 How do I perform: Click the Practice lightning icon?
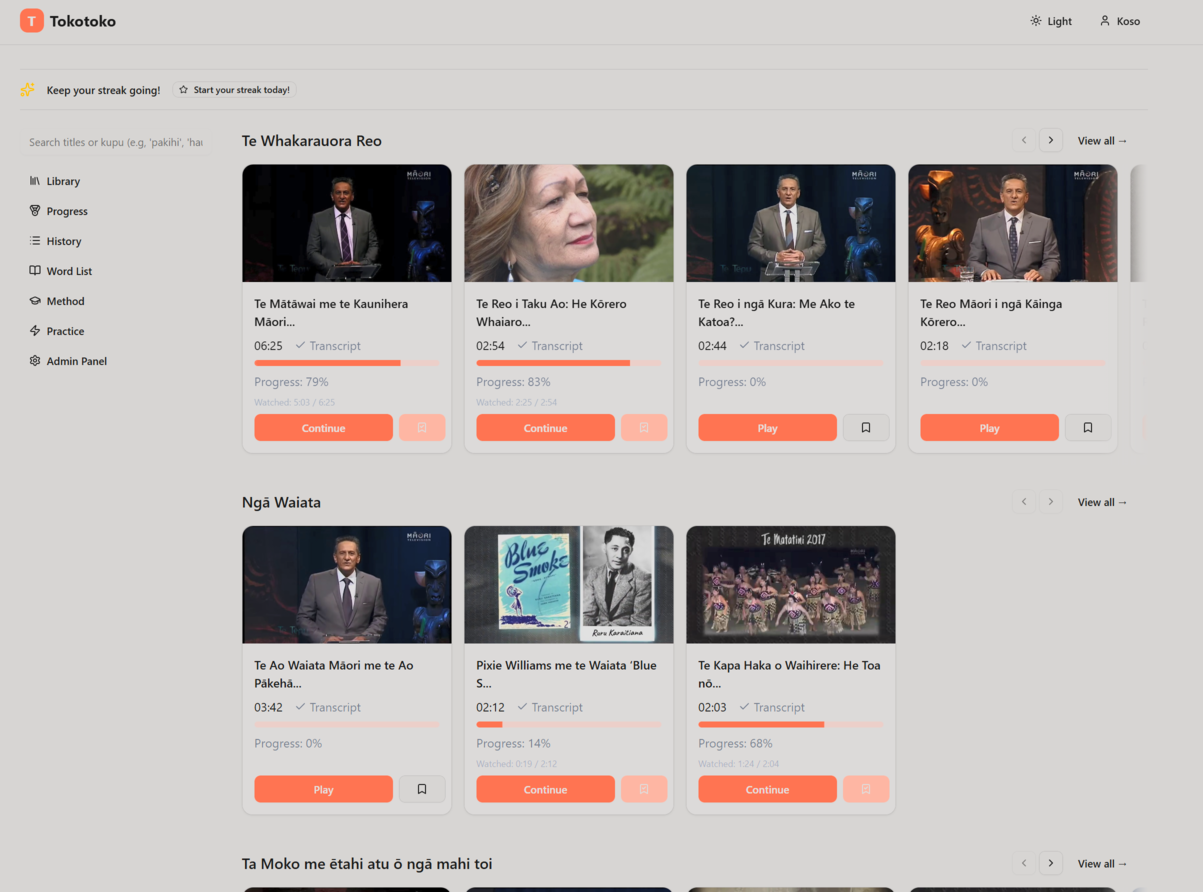[x=35, y=331]
